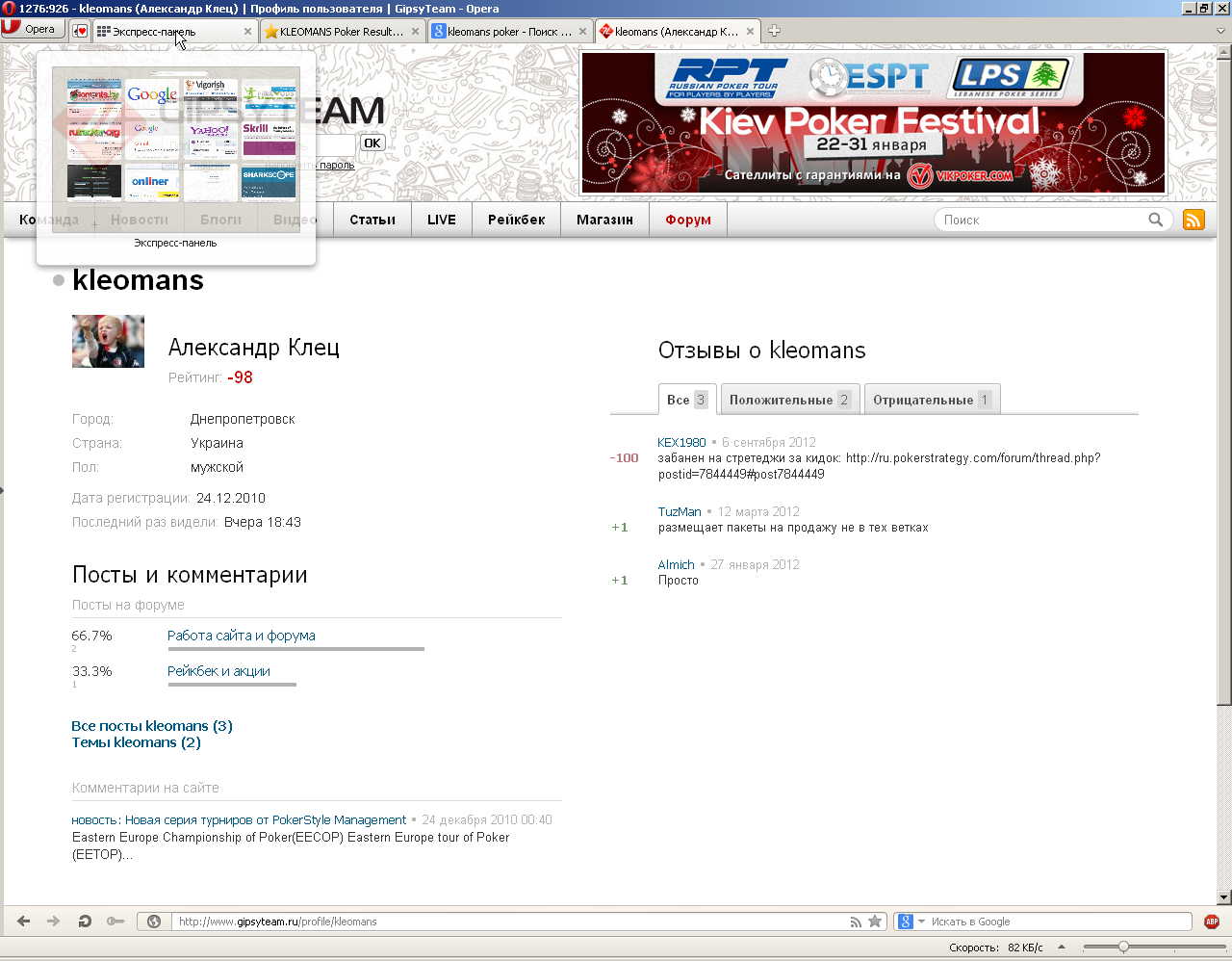Adjust the page zoom slider
The height and width of the screenshot is (961, 1232).
pyautogui.click(x=1123, y=947)
